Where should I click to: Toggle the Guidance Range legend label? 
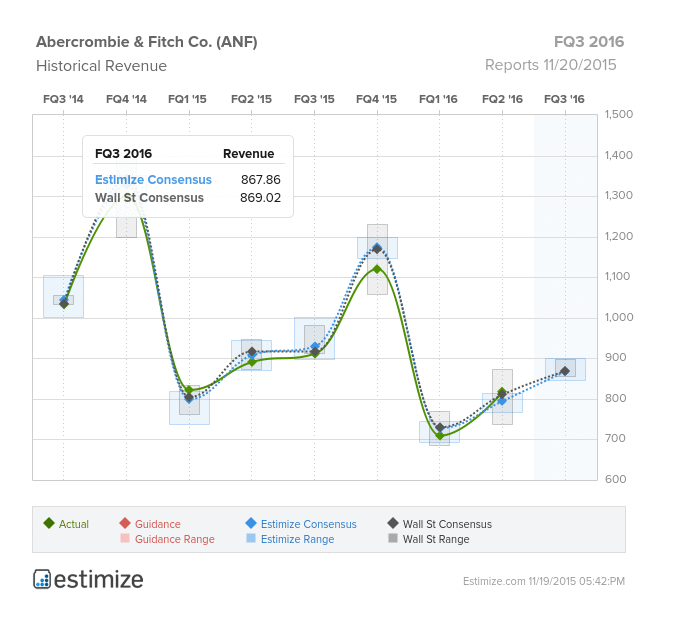(175, 539)
